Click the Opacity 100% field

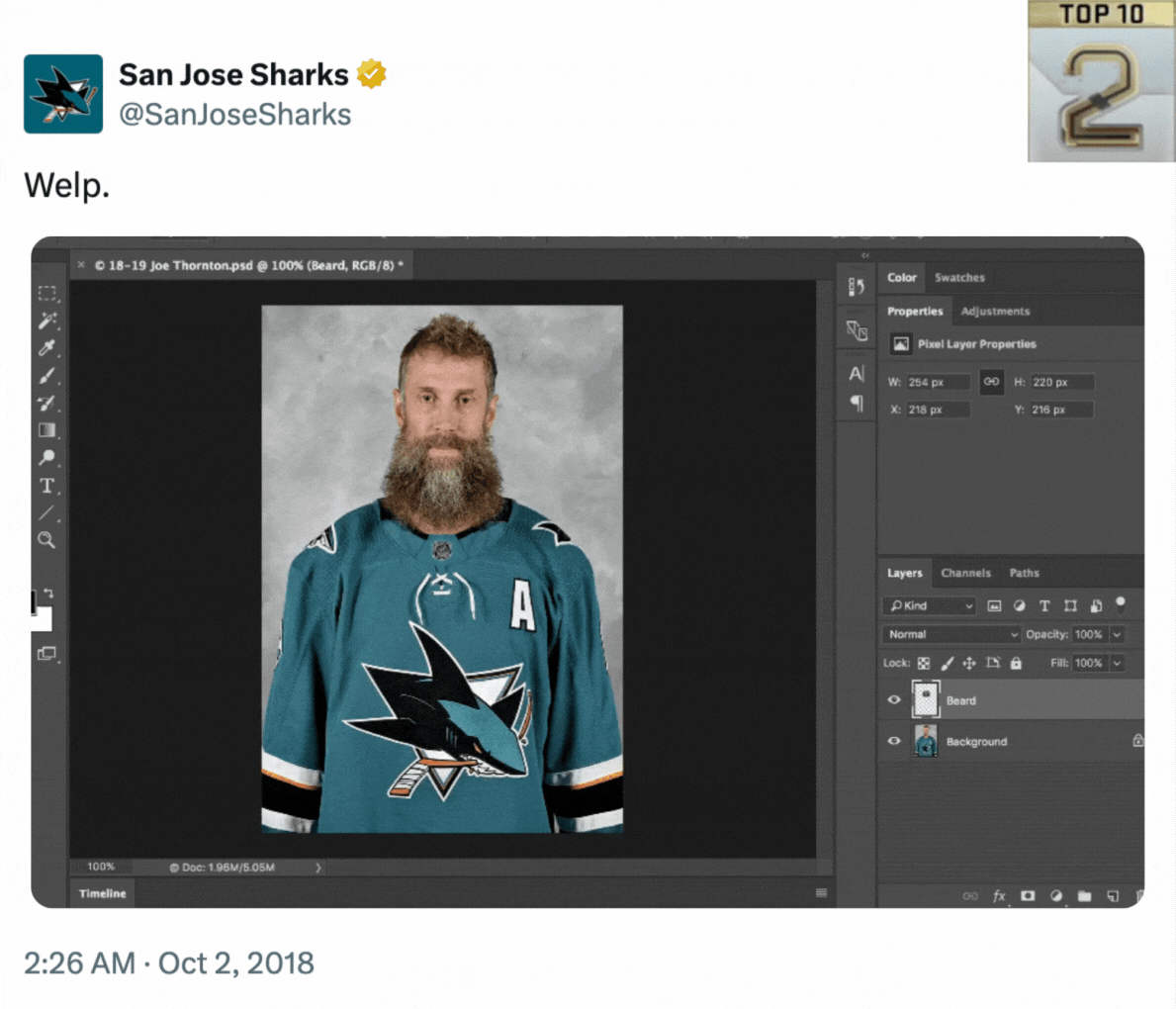pos(1090,635)
